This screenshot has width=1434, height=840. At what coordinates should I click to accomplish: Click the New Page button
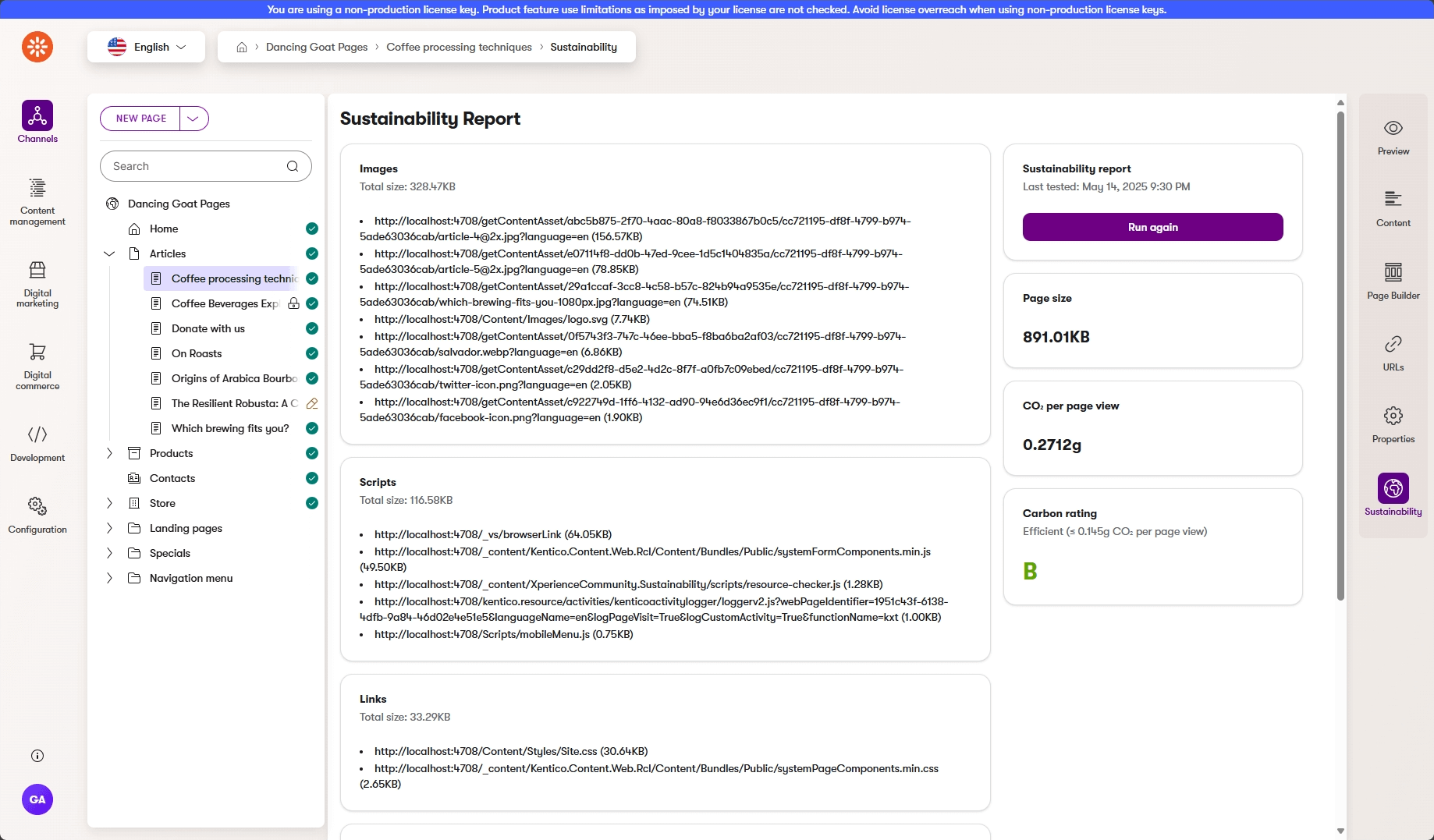click(x=141, y=119)
